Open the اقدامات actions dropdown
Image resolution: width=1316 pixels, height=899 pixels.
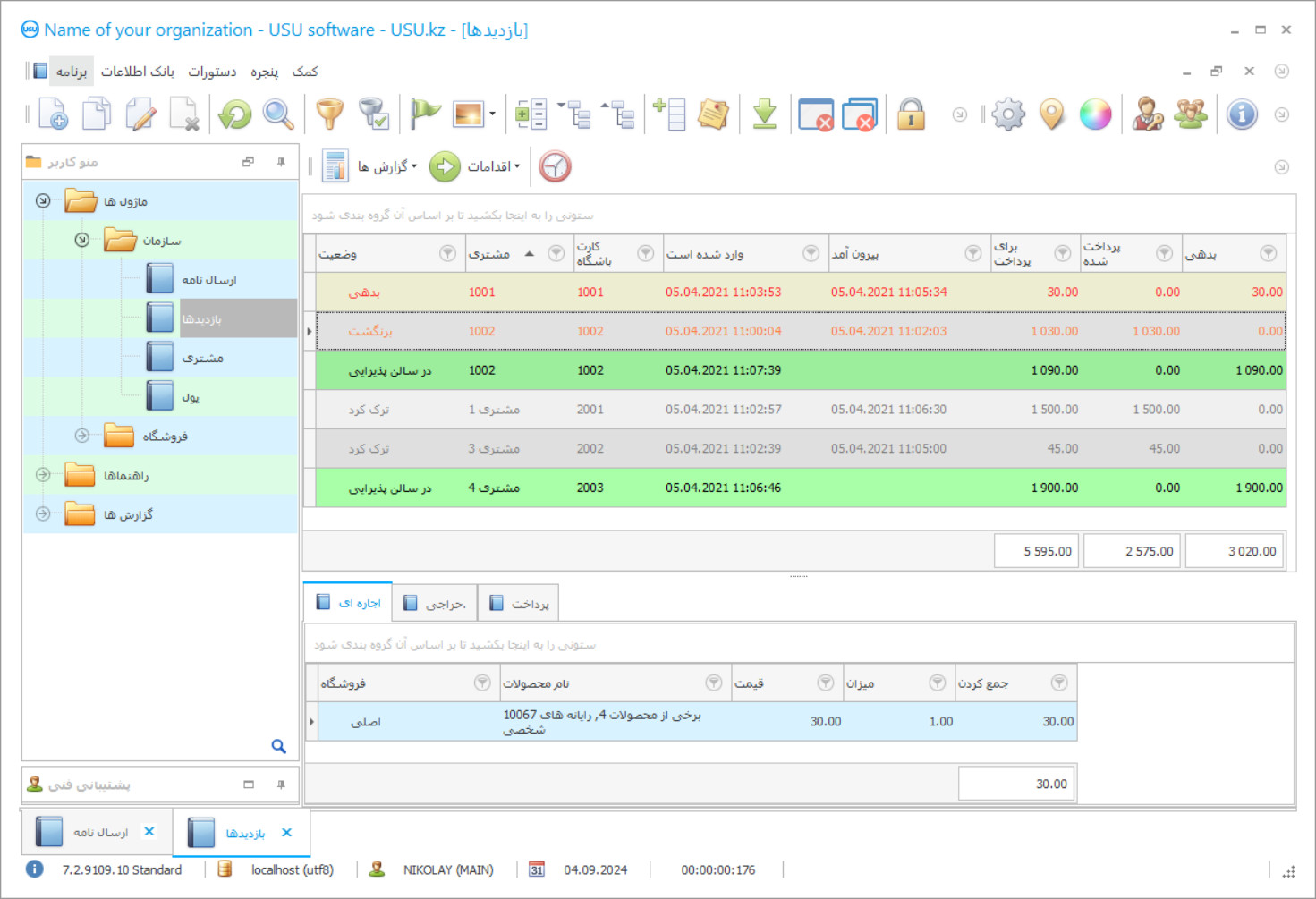tap(492, 166)
